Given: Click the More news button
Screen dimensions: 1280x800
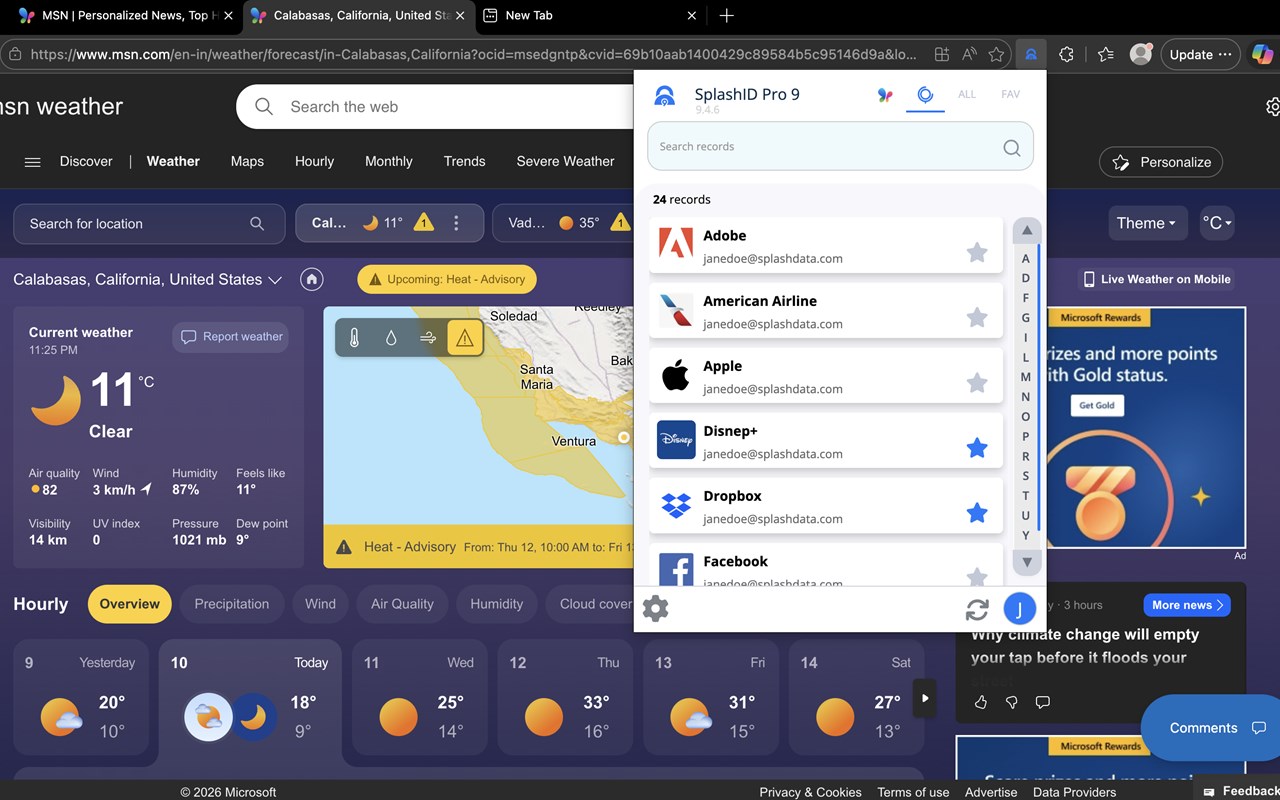Looking at the screenshot, I should [1187, 605].
